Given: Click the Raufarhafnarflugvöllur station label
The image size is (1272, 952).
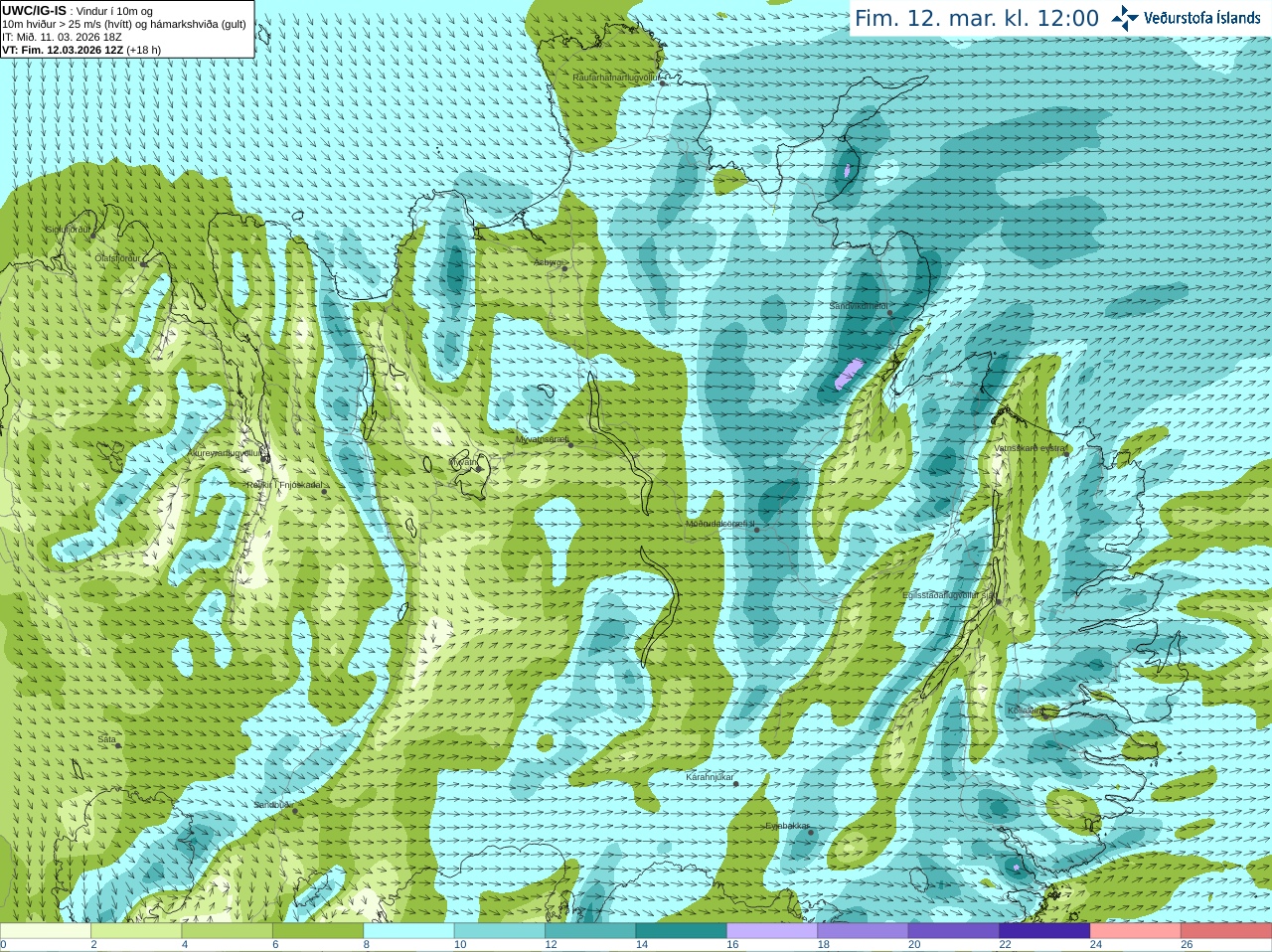Looking at the screenshot, I should [616, 78].
